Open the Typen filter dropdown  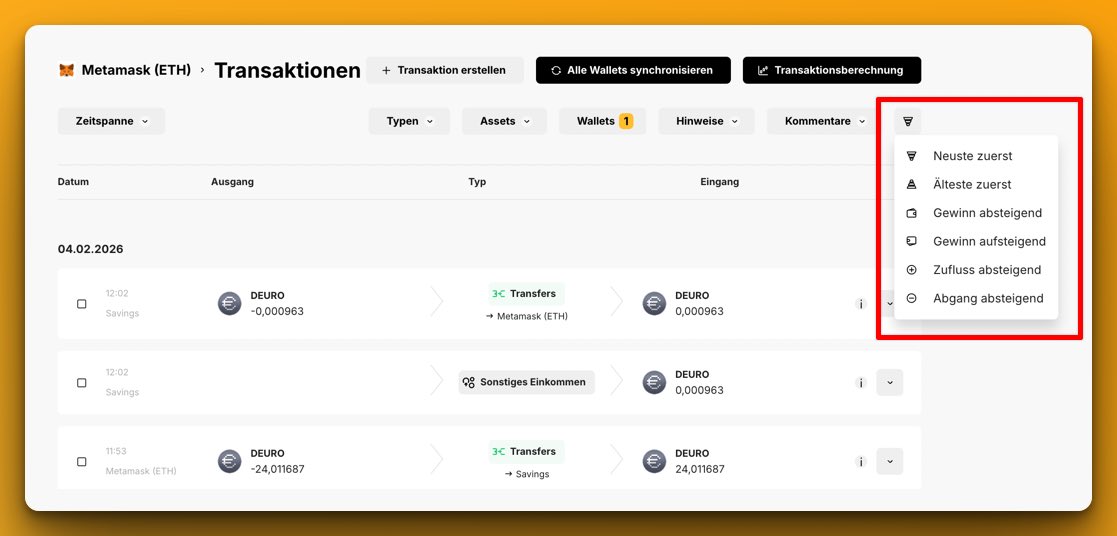tap(410, 121)
